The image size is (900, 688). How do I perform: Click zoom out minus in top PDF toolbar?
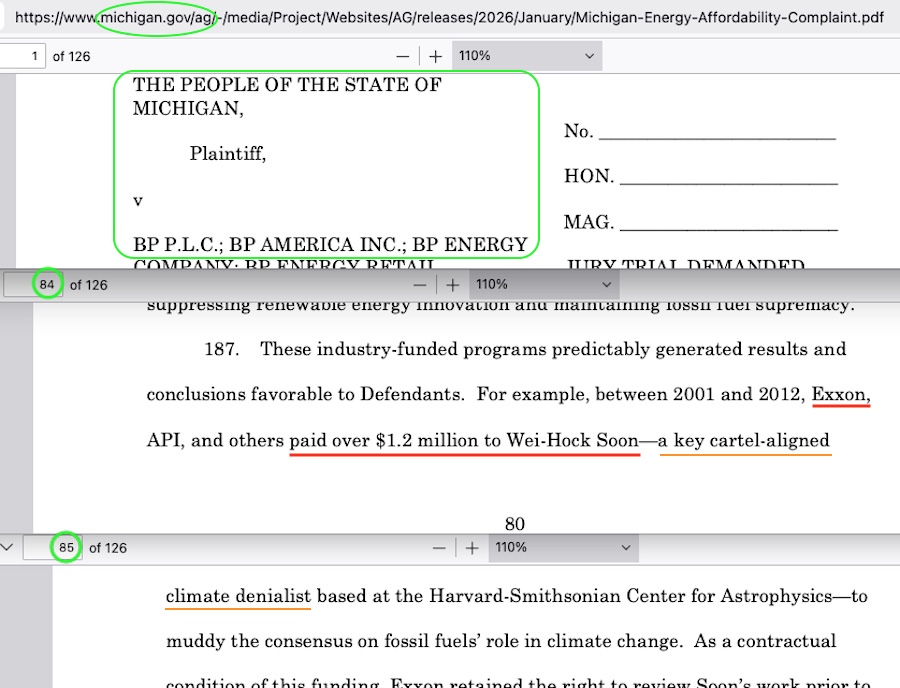[x=402, y=57]
